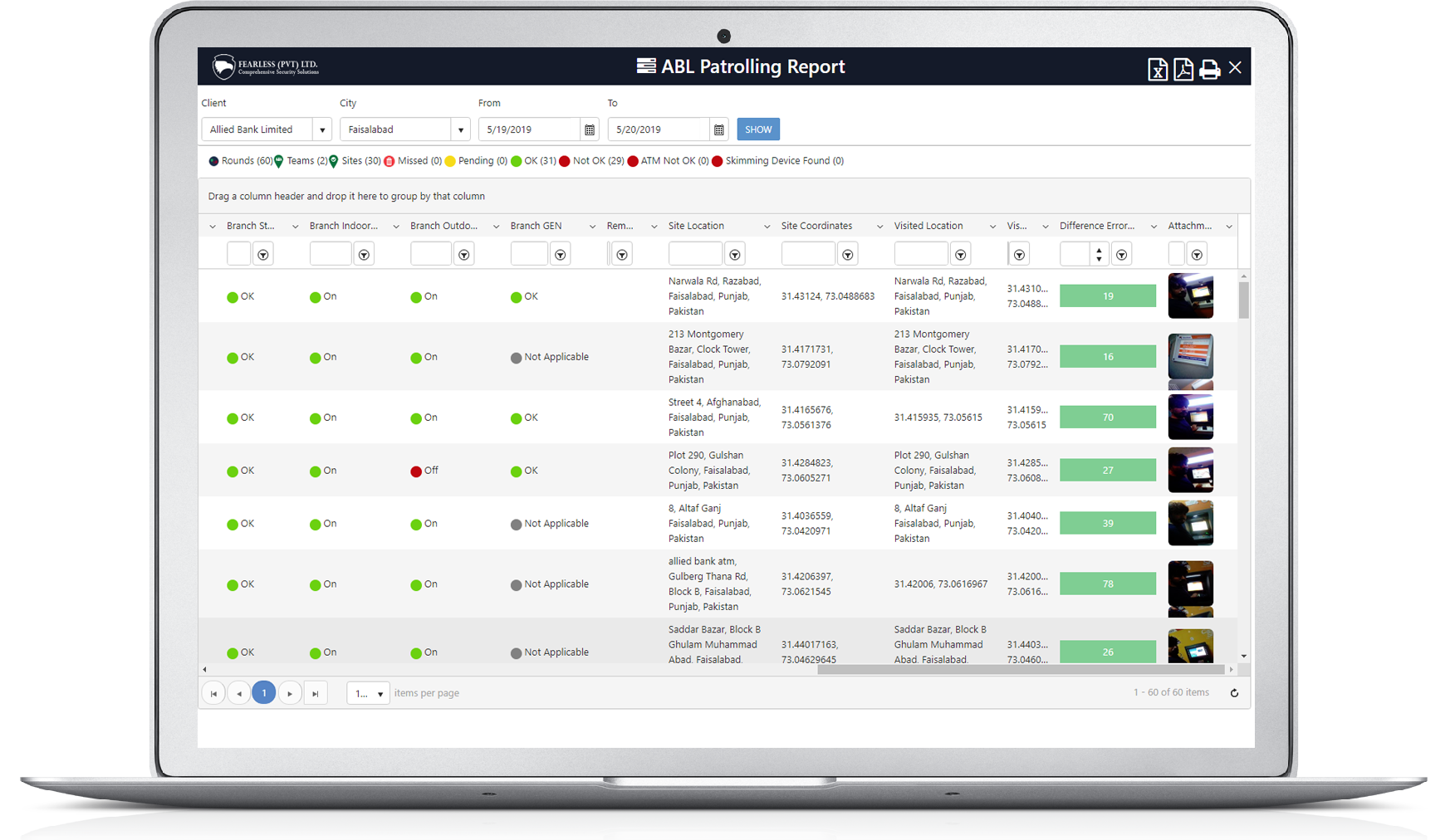Open Branch GEN column header menu
This screenshot has height=840, width=1455.
(592, 227)
